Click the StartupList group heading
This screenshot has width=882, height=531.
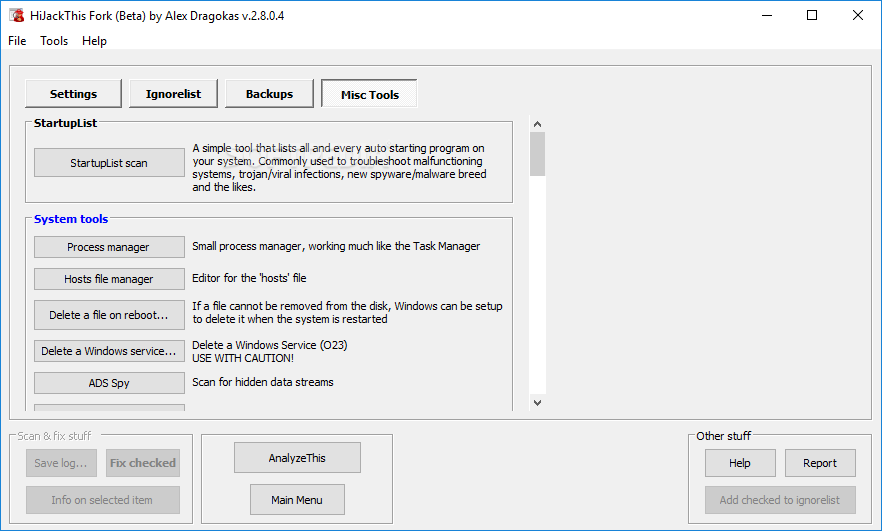[65, 123]
